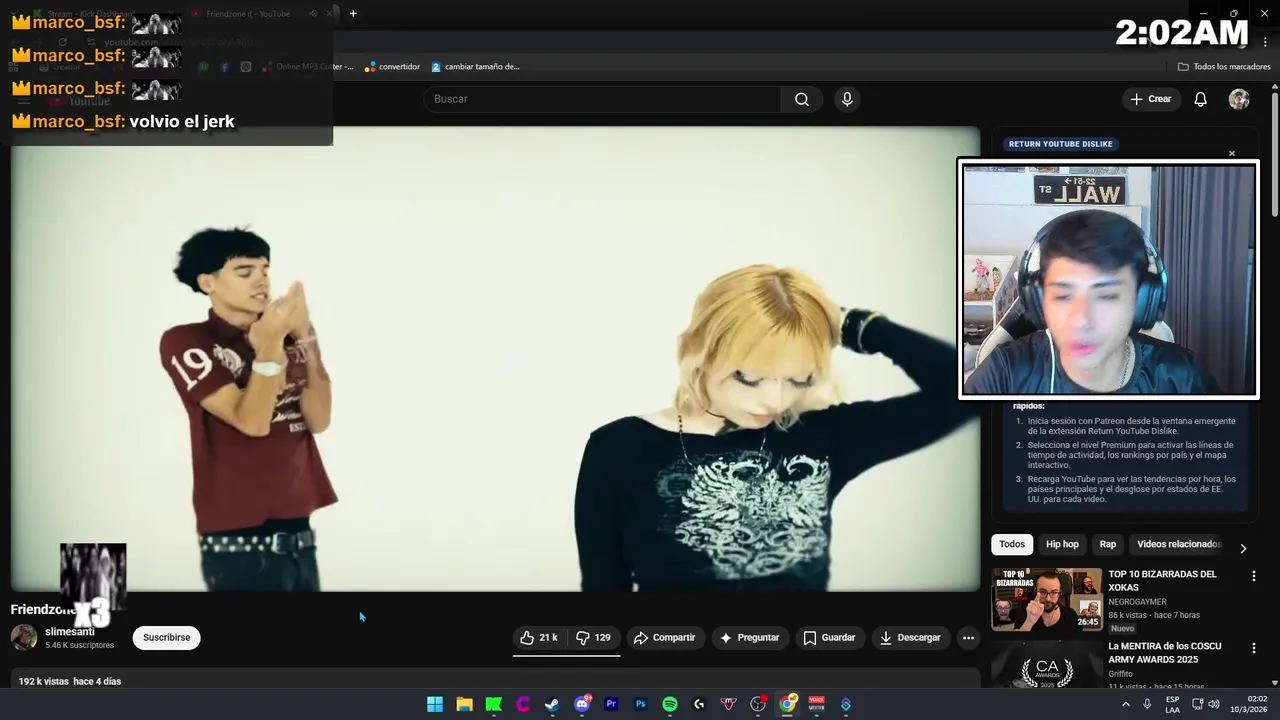This screenshot has height=720, width=1280.
Task: Like the video with 21 k likes
Action: tap(539, 638)
